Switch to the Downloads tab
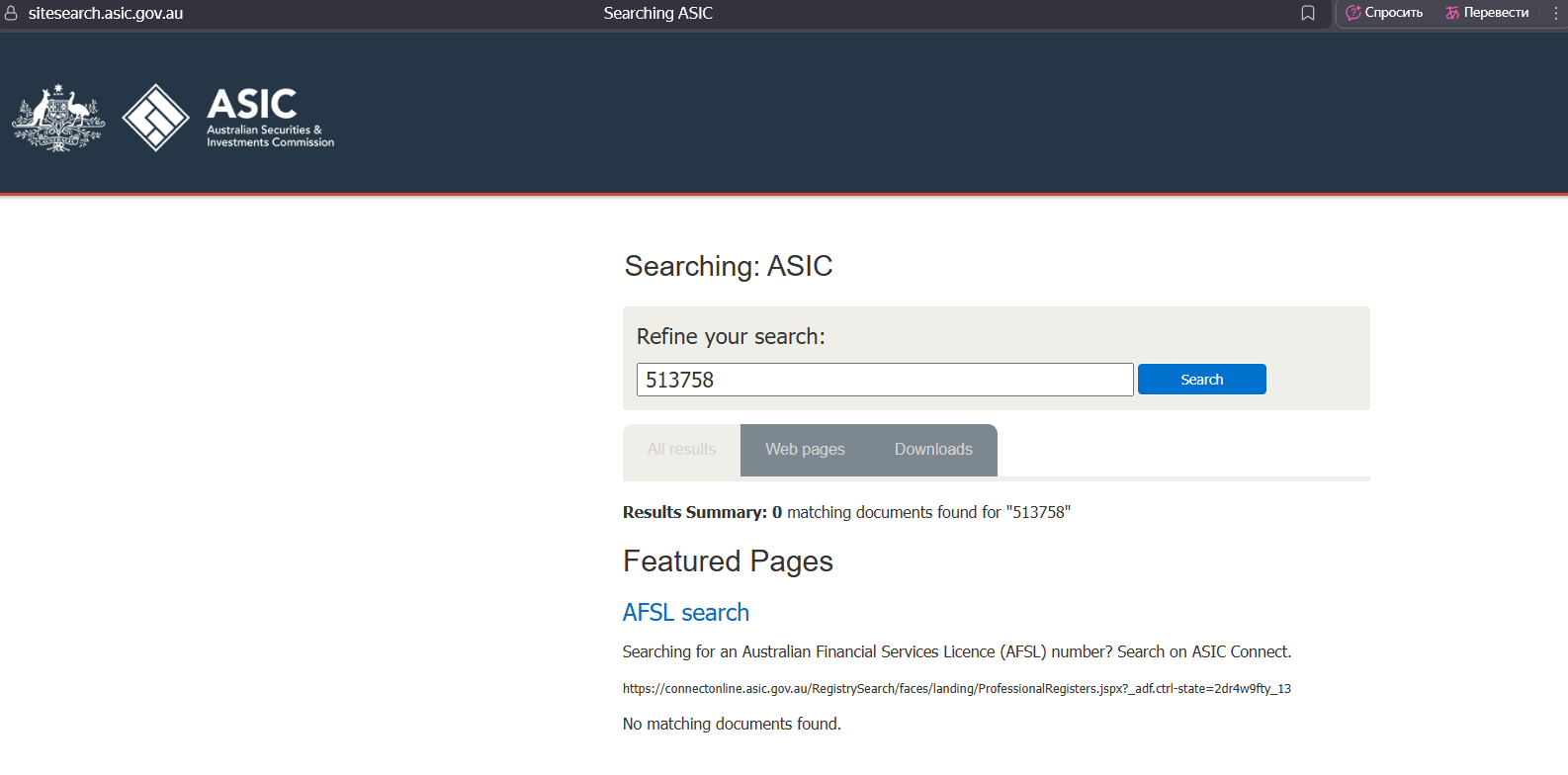1568x775 pixels. (x=933, y=450)
